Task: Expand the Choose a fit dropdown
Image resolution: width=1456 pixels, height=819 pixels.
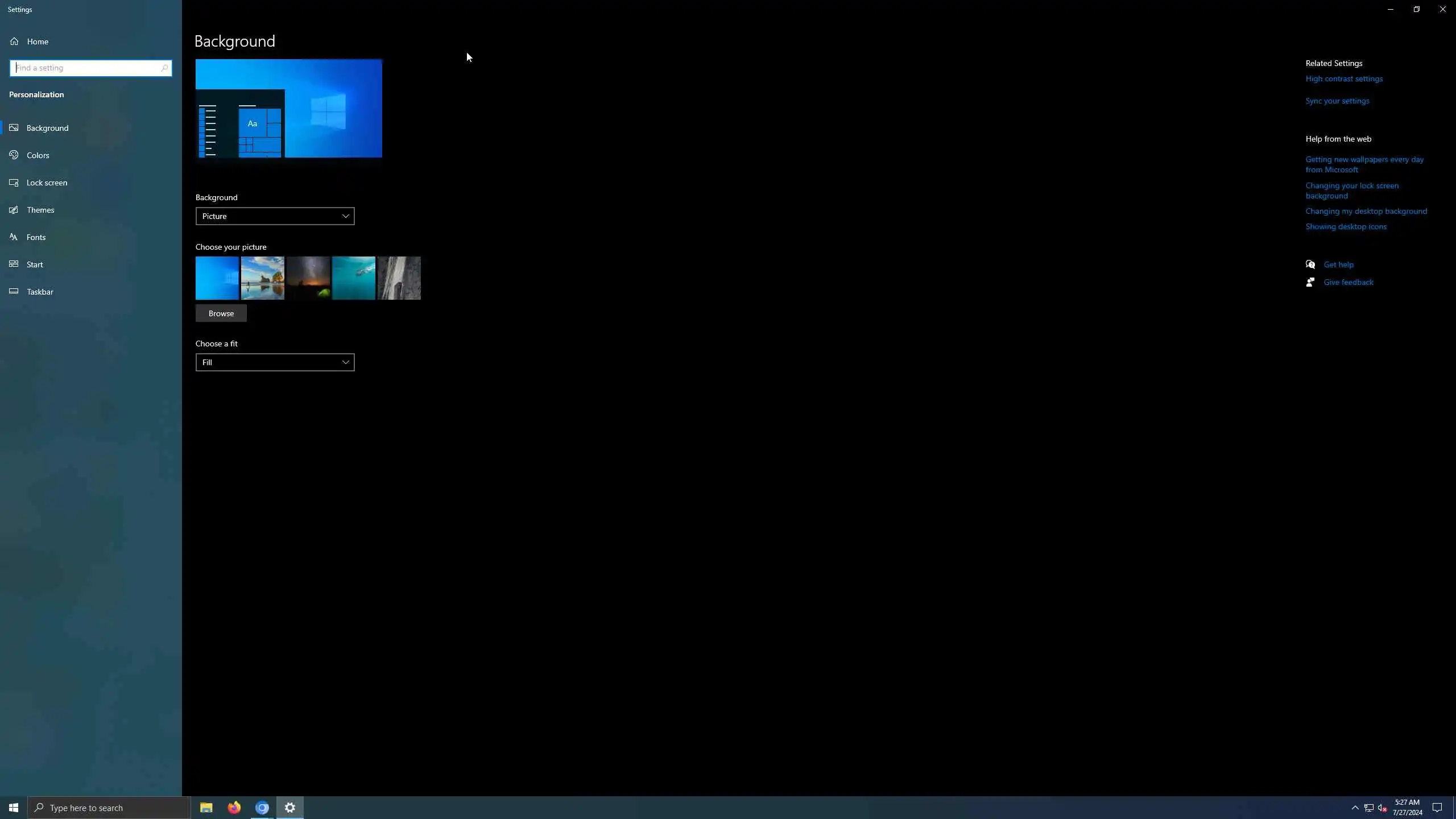Action: tap(275, 362)
